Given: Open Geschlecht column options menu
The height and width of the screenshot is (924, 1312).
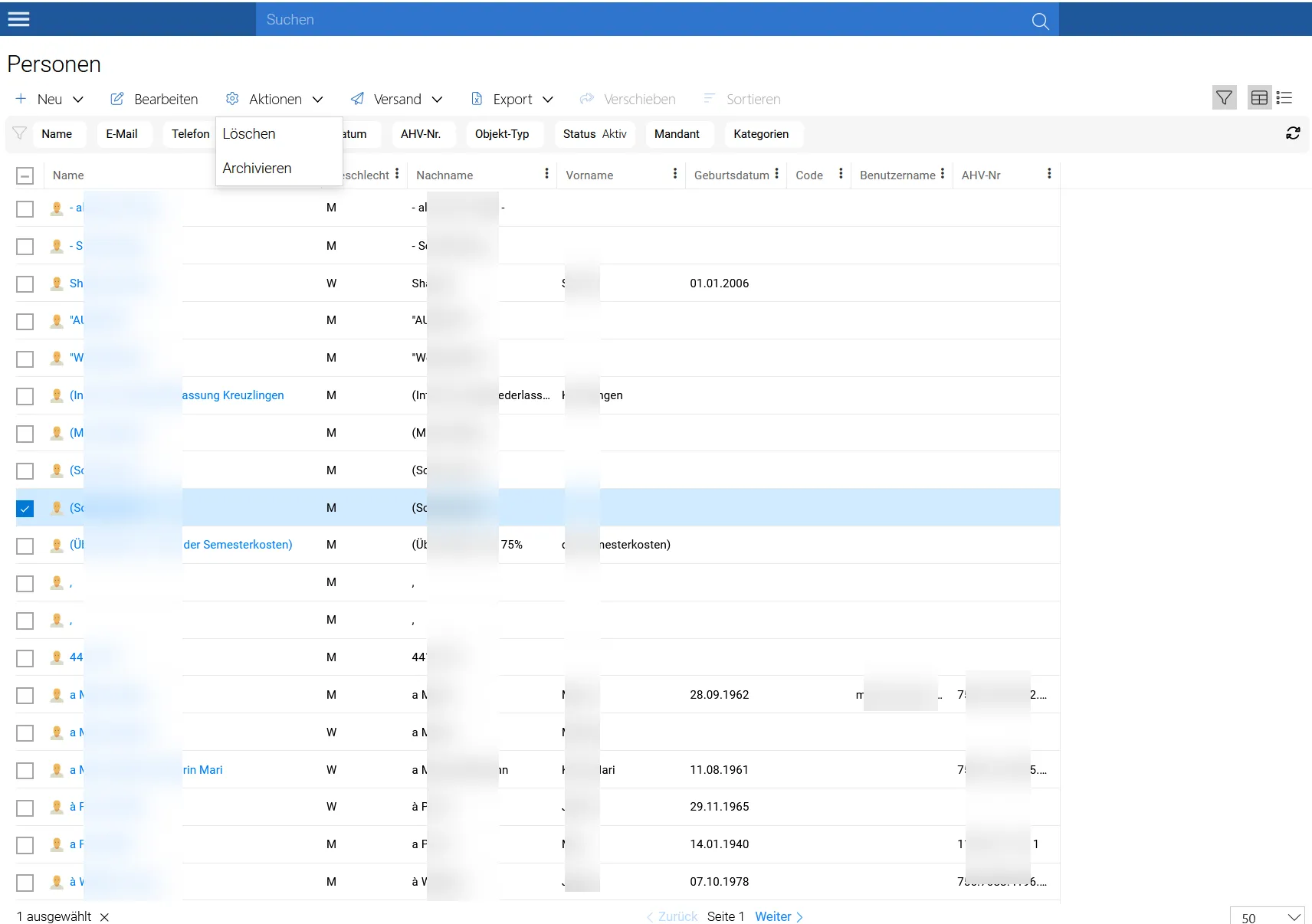Looking at the screenshot, I should click(397, 174).
